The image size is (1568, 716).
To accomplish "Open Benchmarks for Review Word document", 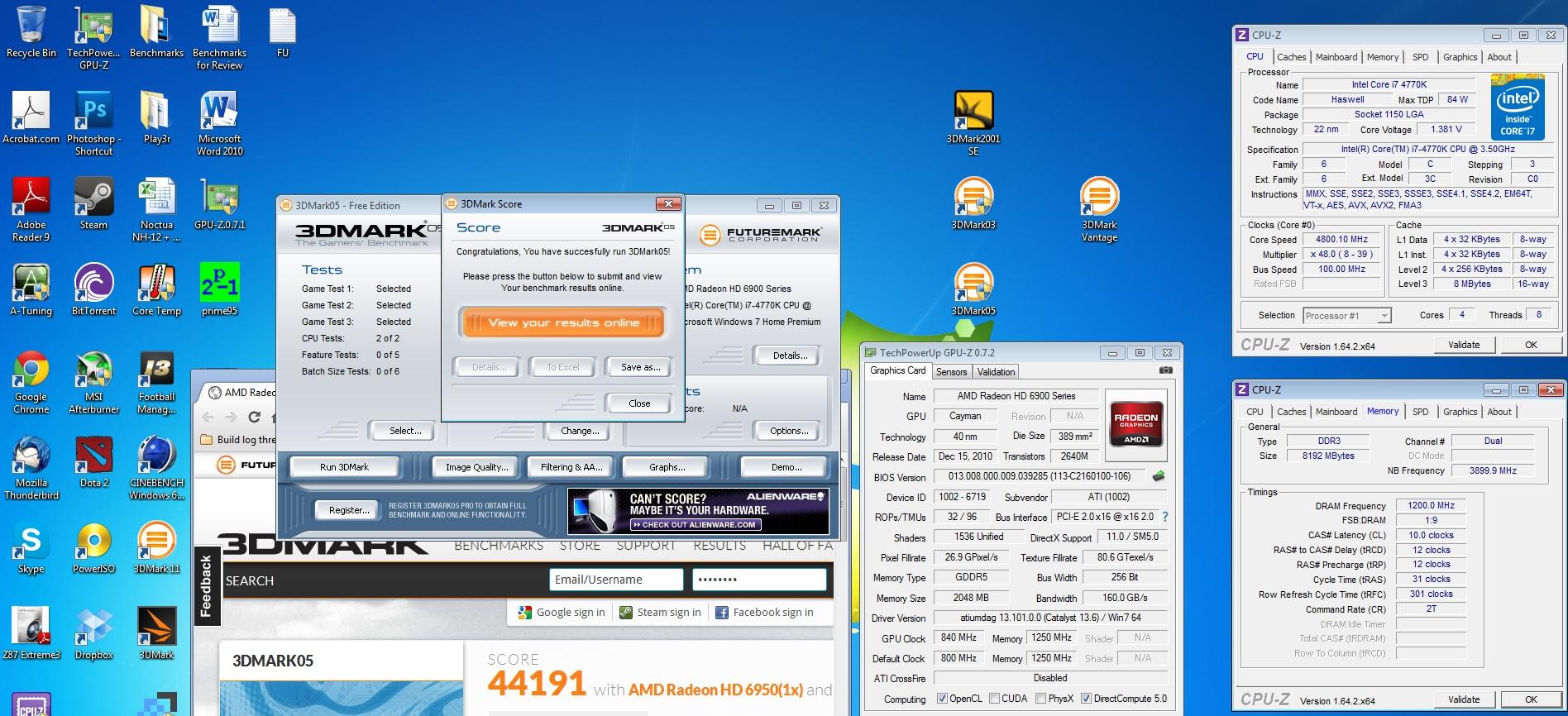I will click(219, 37).
